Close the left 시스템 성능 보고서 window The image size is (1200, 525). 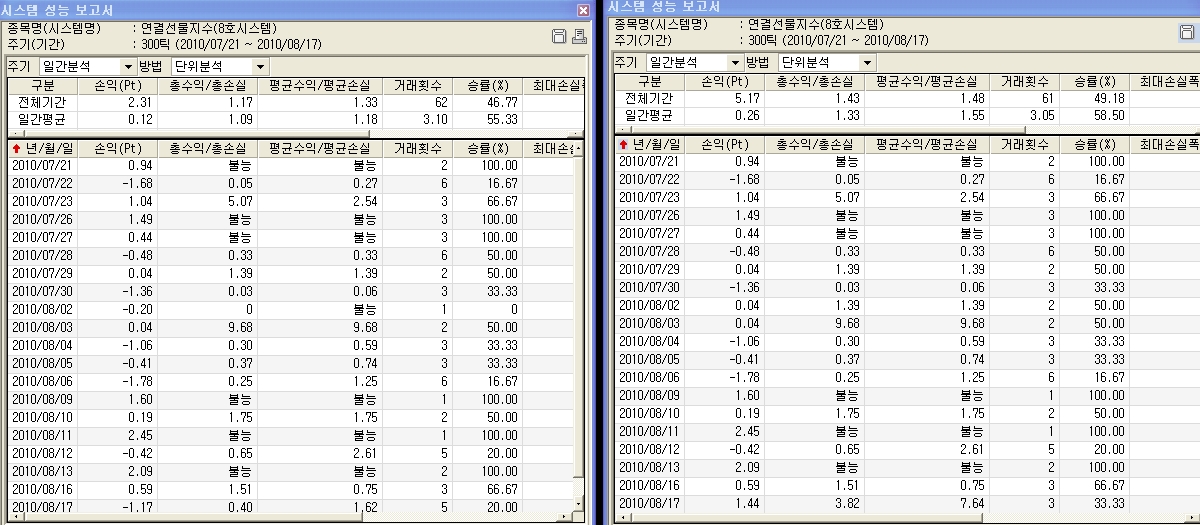(x=583, y=9)
